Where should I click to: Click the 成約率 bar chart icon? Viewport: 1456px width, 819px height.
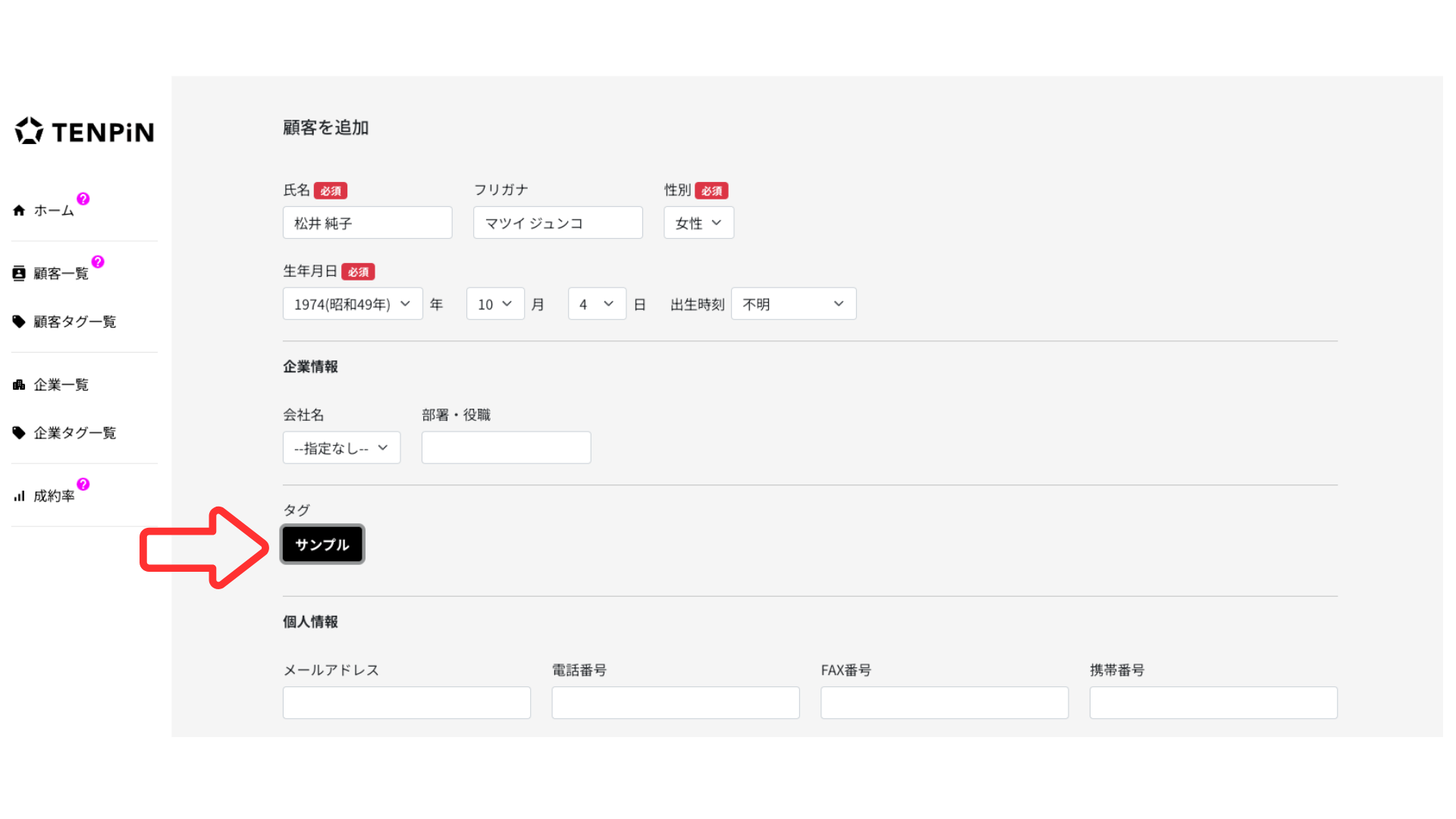coord(19,497)
